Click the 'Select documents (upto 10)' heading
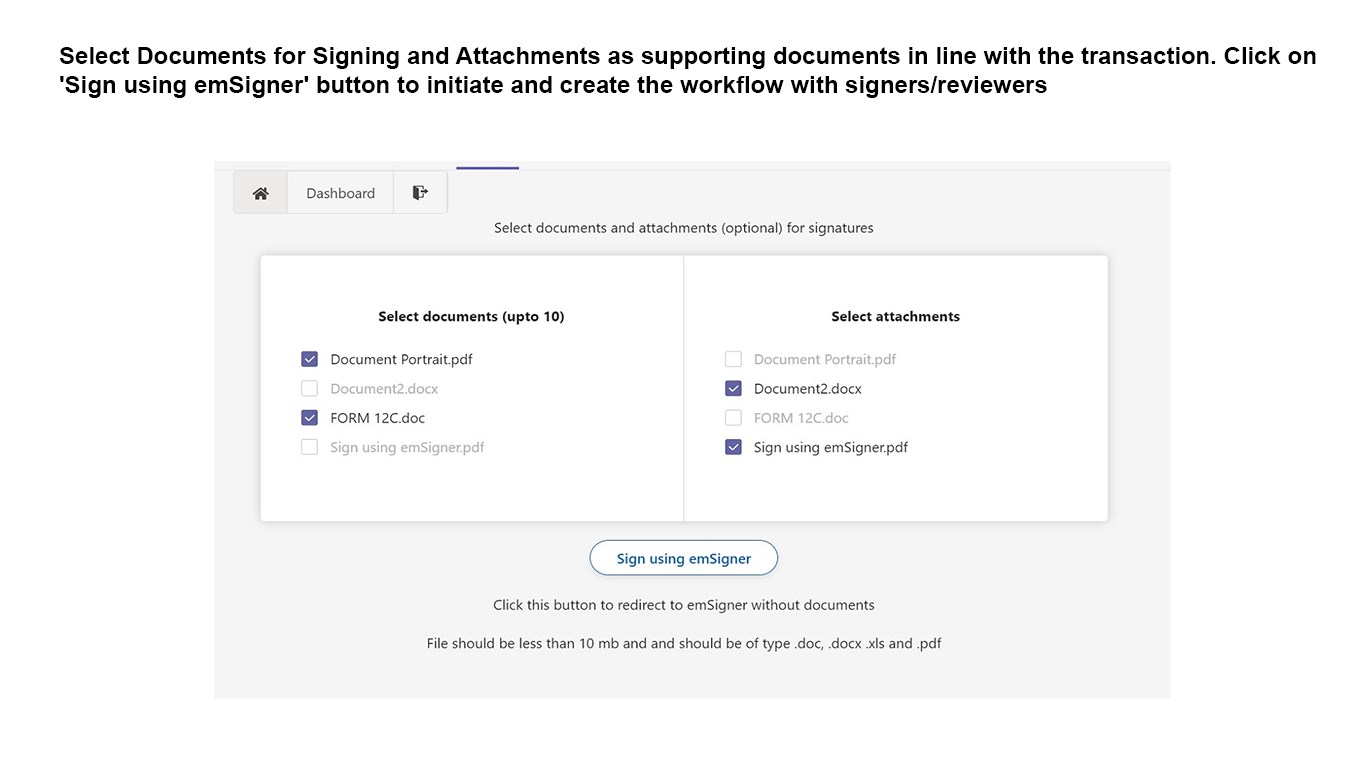 pyautogui.click(x=471, y=317)
